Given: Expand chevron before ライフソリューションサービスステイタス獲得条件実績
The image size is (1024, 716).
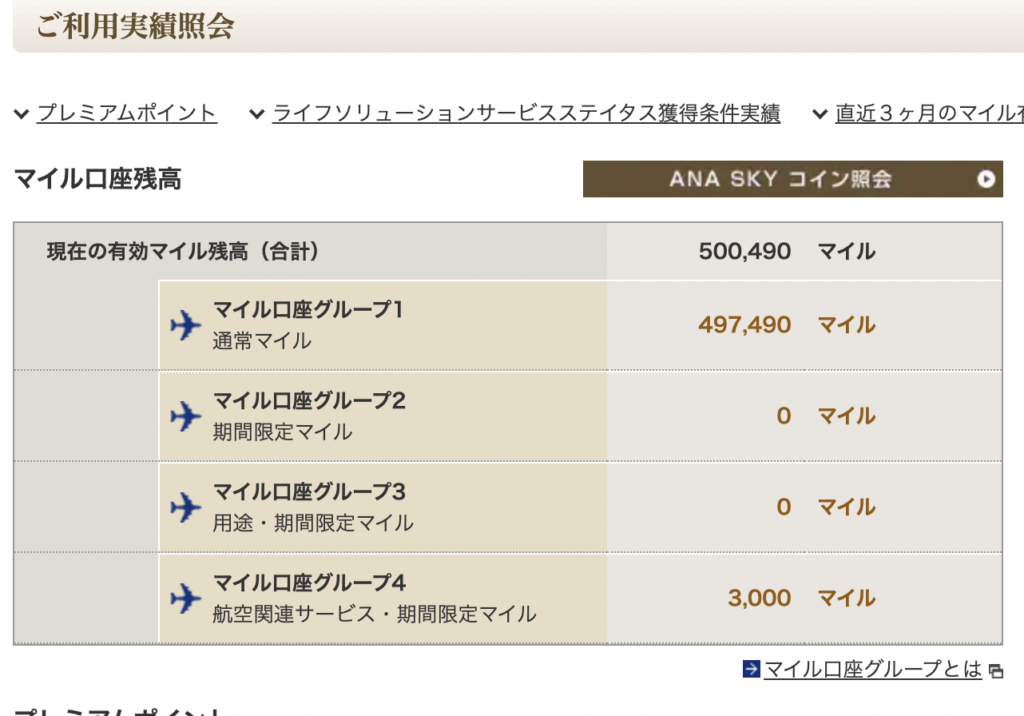Looking at the screenshot, I should (x=257, y=114).
